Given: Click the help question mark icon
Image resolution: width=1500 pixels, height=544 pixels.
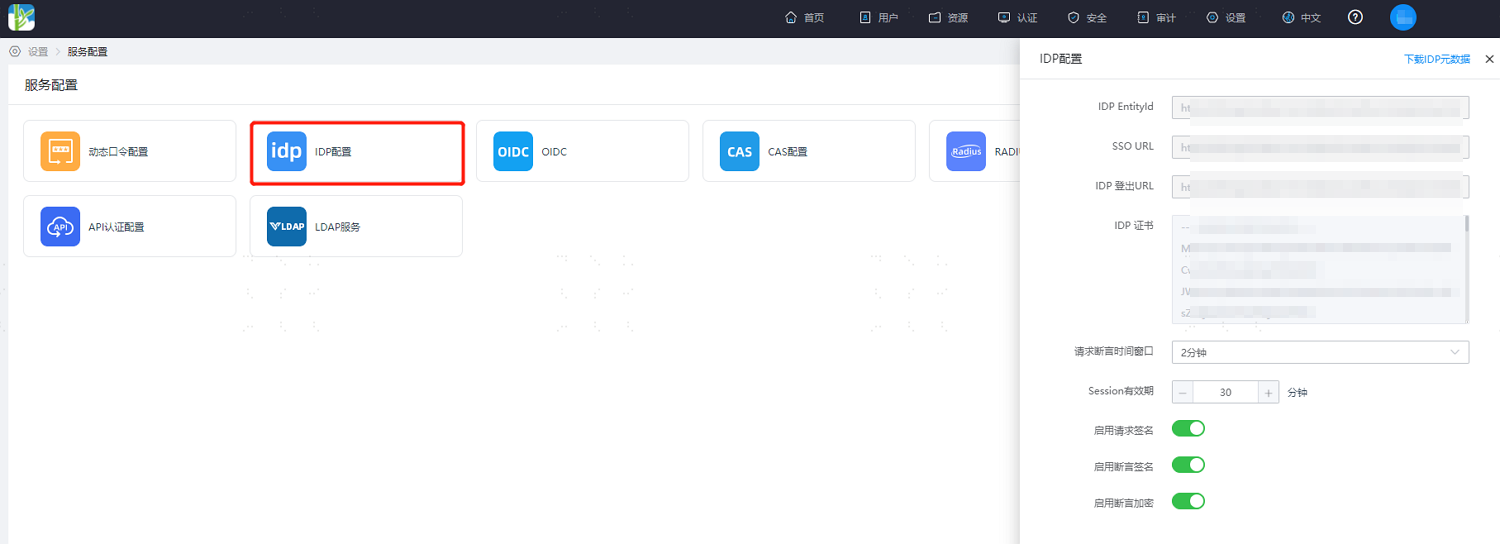Looking at the screenshot, I should click(x=1355, y=17).
